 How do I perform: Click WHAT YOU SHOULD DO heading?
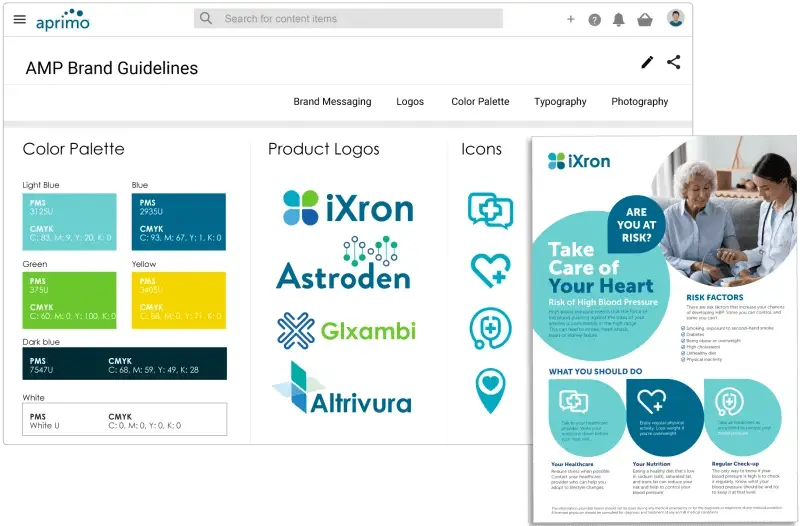(x=595, y=371)
